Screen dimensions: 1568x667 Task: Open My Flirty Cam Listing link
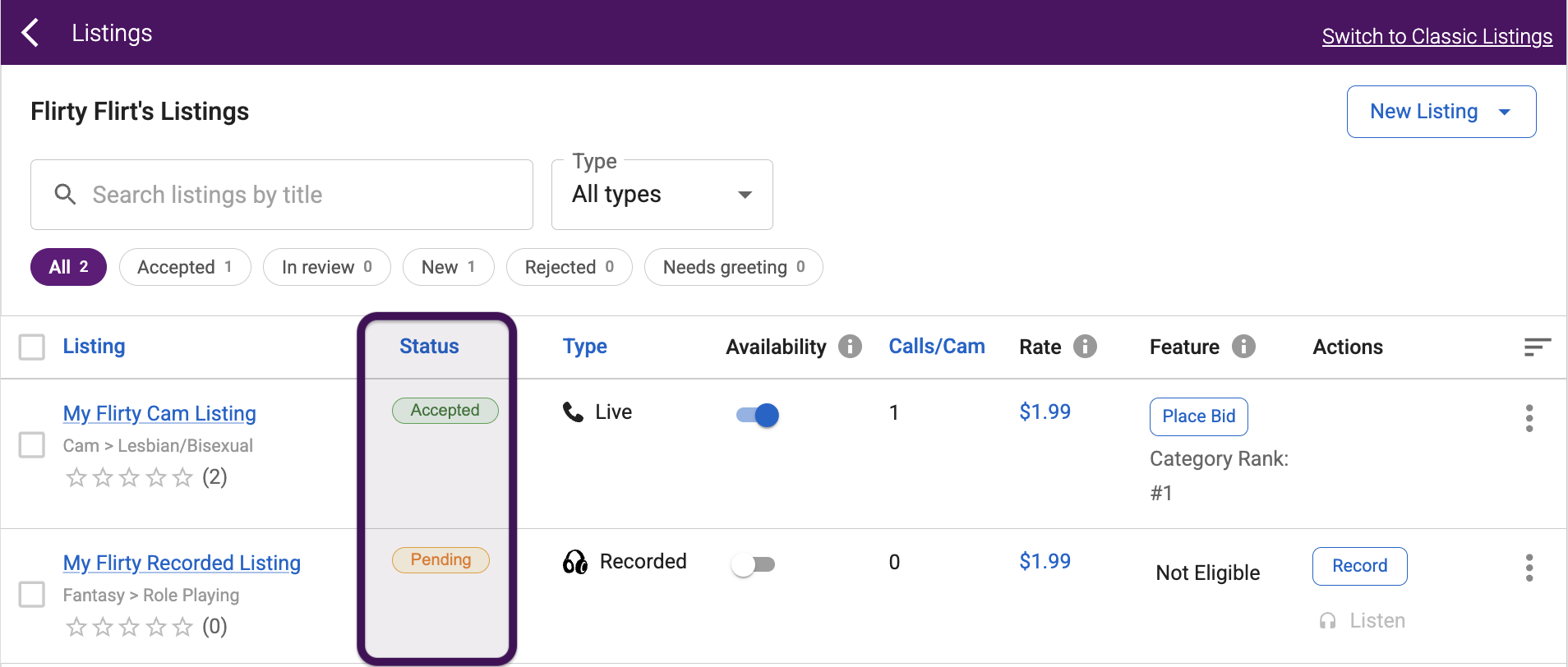click(159, 413)
